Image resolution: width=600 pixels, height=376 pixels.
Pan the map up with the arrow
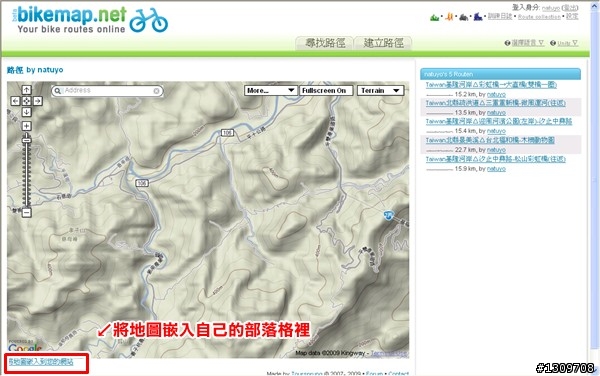tap(26, 90)
